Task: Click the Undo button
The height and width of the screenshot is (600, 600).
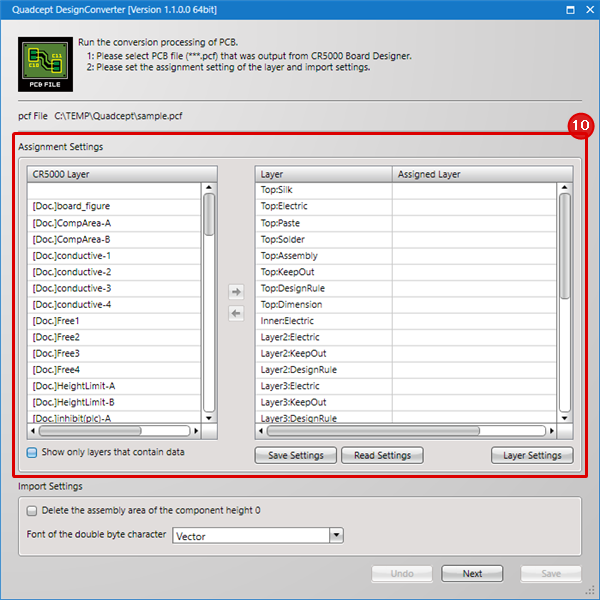Action: click(402, 574)
